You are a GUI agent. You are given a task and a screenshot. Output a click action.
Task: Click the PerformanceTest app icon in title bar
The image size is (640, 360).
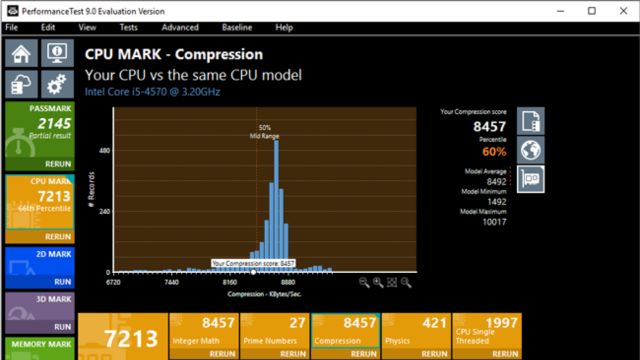(x=13, y=11)
